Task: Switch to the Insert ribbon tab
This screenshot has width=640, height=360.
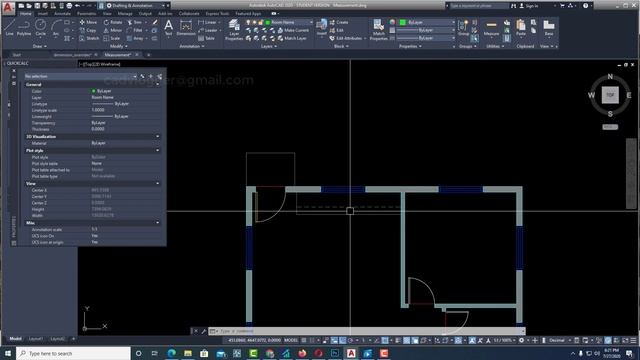Action: coord(43,13)
